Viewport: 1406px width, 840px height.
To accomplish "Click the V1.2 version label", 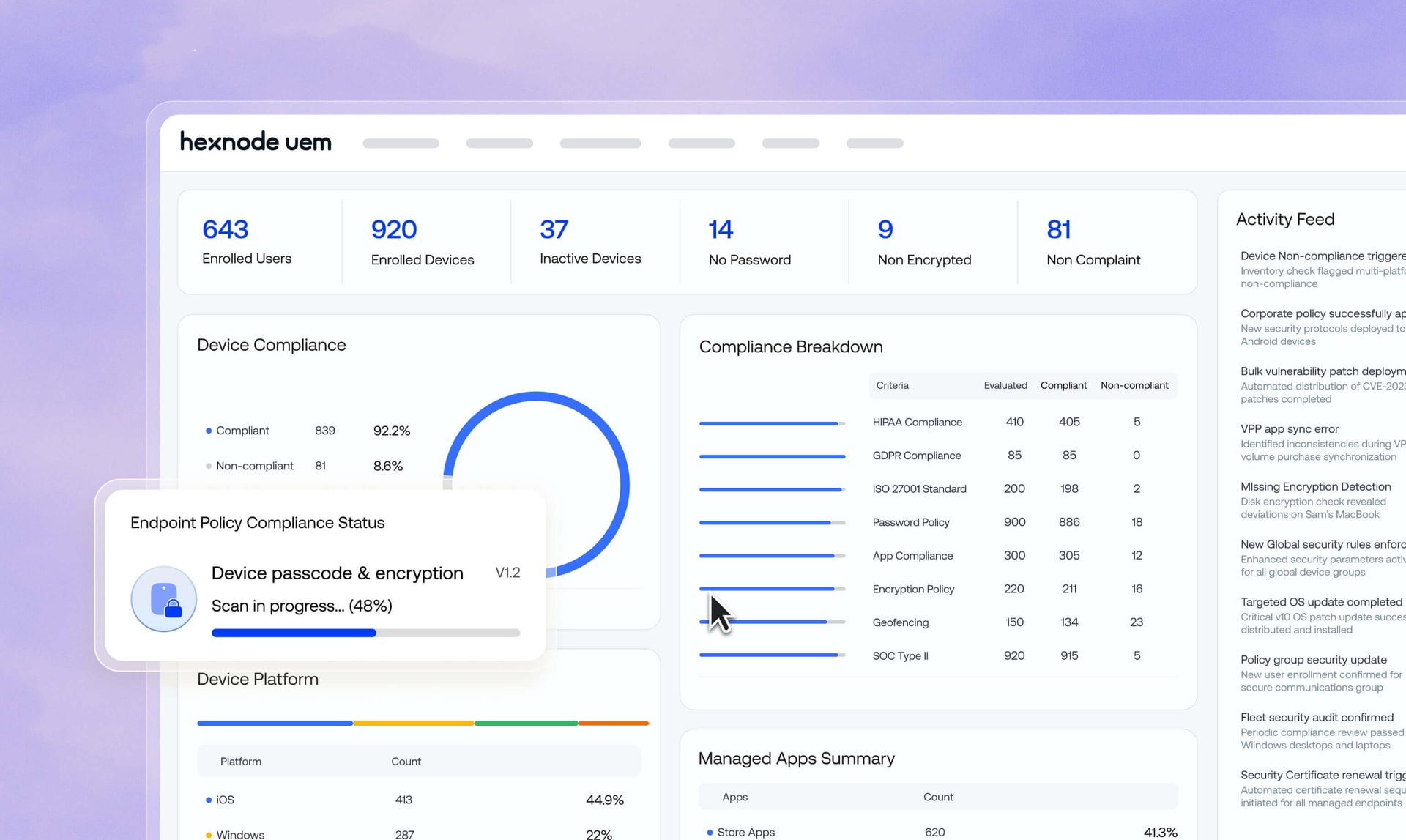I will pos(507,573).
